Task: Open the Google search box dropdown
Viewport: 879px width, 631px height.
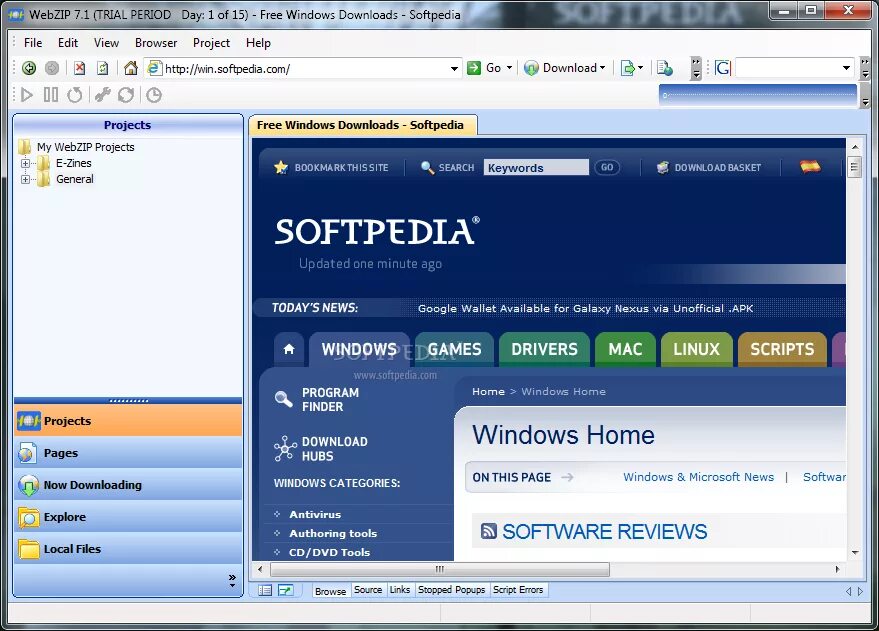Action: click(846, 68)
